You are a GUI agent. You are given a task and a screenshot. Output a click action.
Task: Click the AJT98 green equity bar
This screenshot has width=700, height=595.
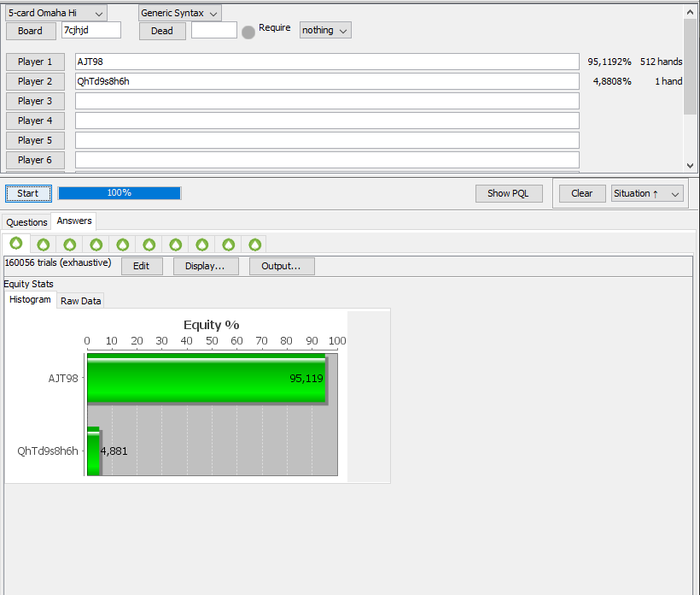click(206, 379)
